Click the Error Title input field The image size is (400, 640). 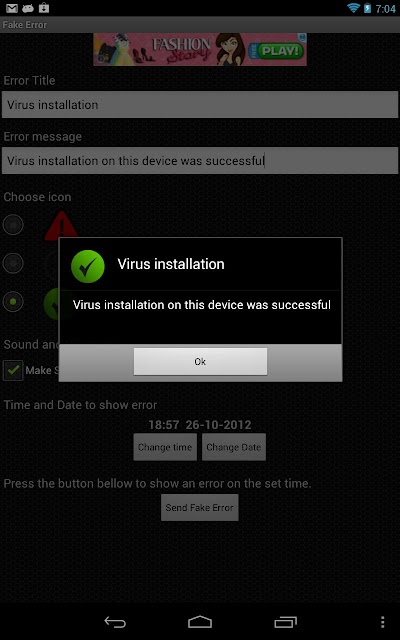coord(200,104)
